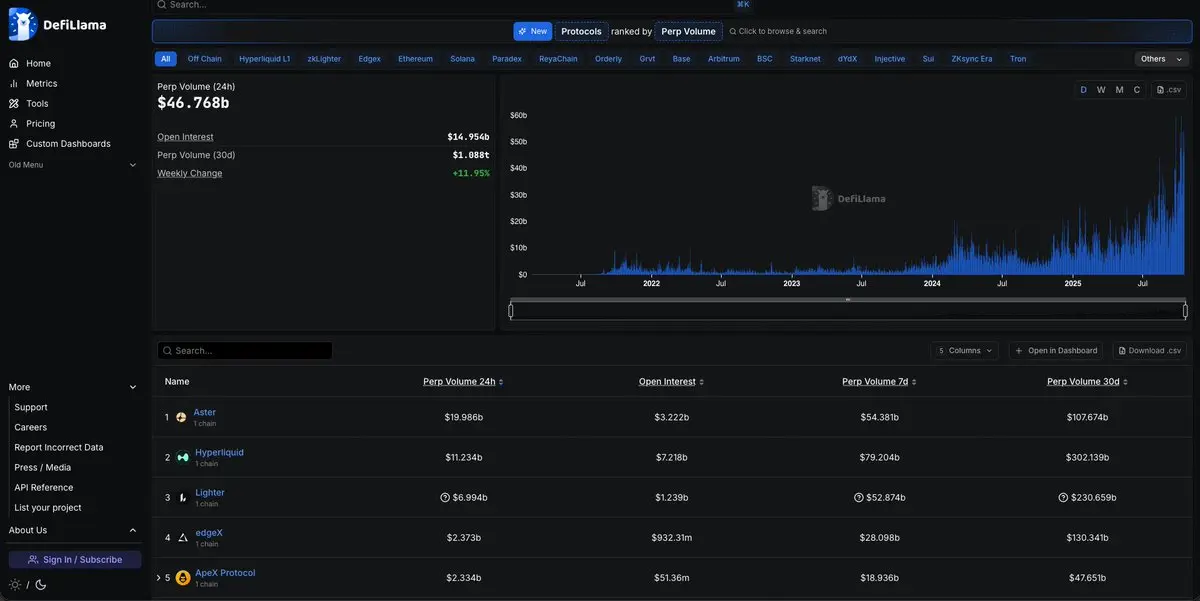Collapse the More section
Viewport: 1200px width, 601px height.
(73, 387)
